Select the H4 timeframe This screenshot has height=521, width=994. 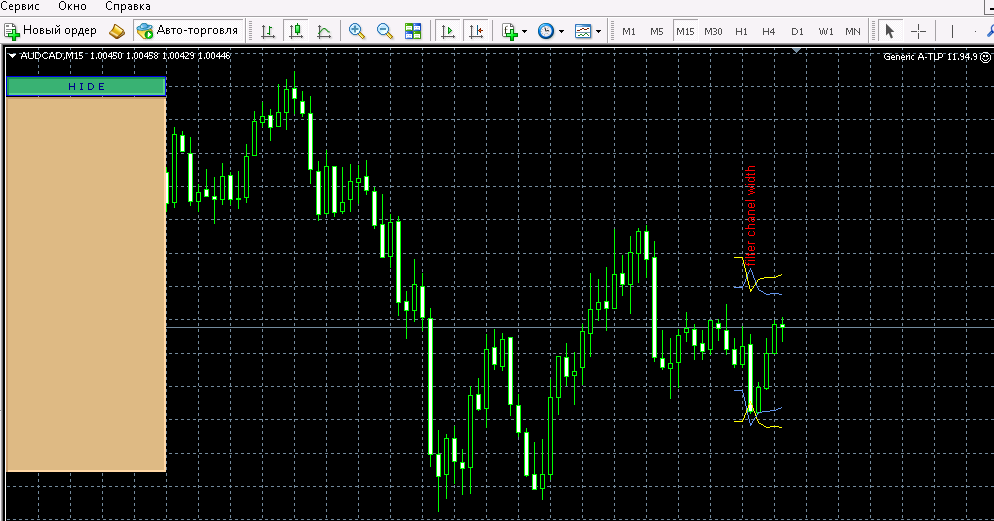click(x=768, y=31)
